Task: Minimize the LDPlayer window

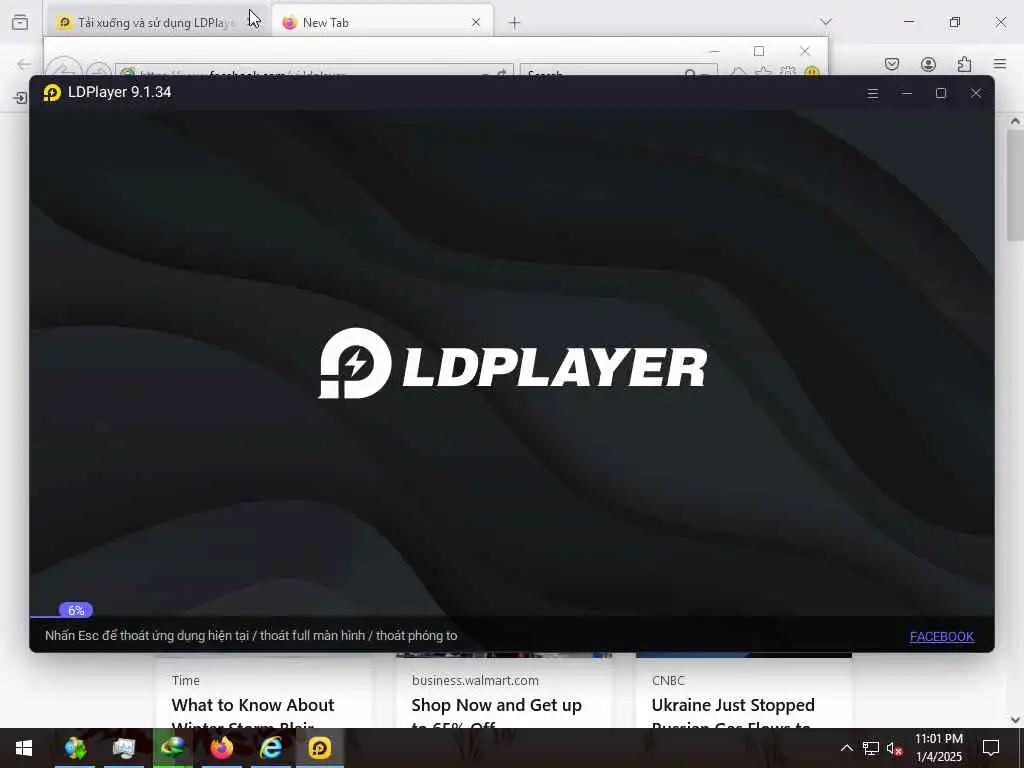Action: (906, 93)
